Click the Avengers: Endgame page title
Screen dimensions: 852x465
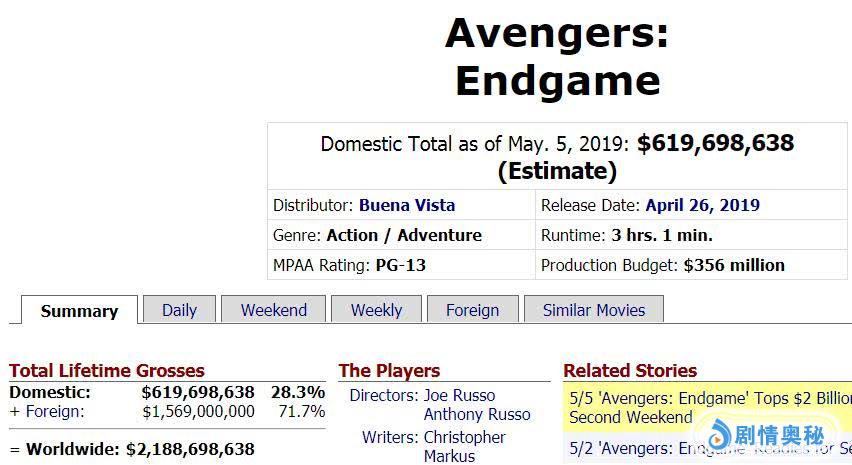(x=557, y=57)
